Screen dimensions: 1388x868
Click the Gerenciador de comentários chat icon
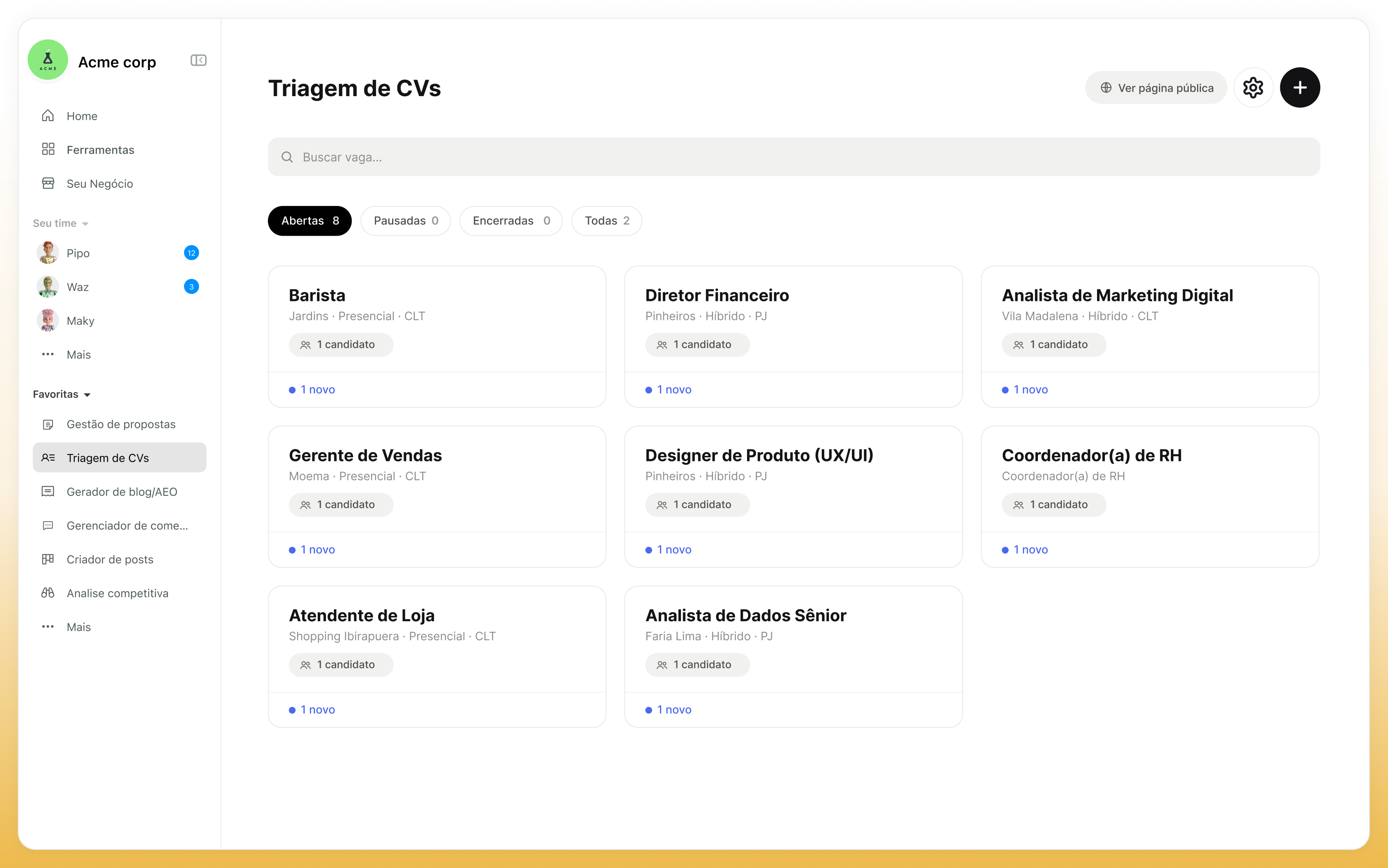(48, 525)
